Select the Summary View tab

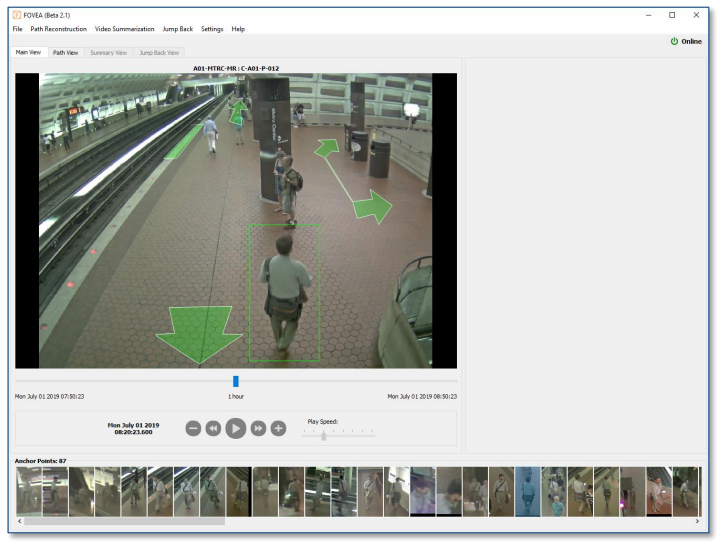pos(109,53)
